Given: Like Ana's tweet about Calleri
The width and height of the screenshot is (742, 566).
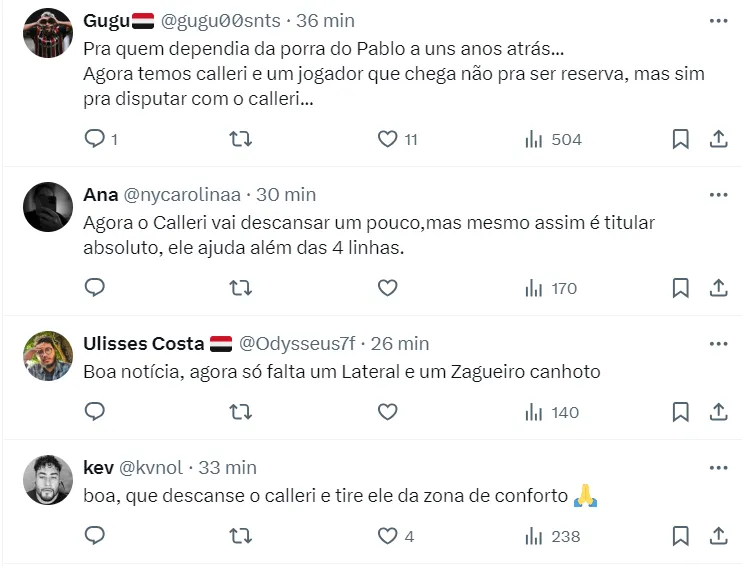Looking at the screenshot, I should pos(387,288).
